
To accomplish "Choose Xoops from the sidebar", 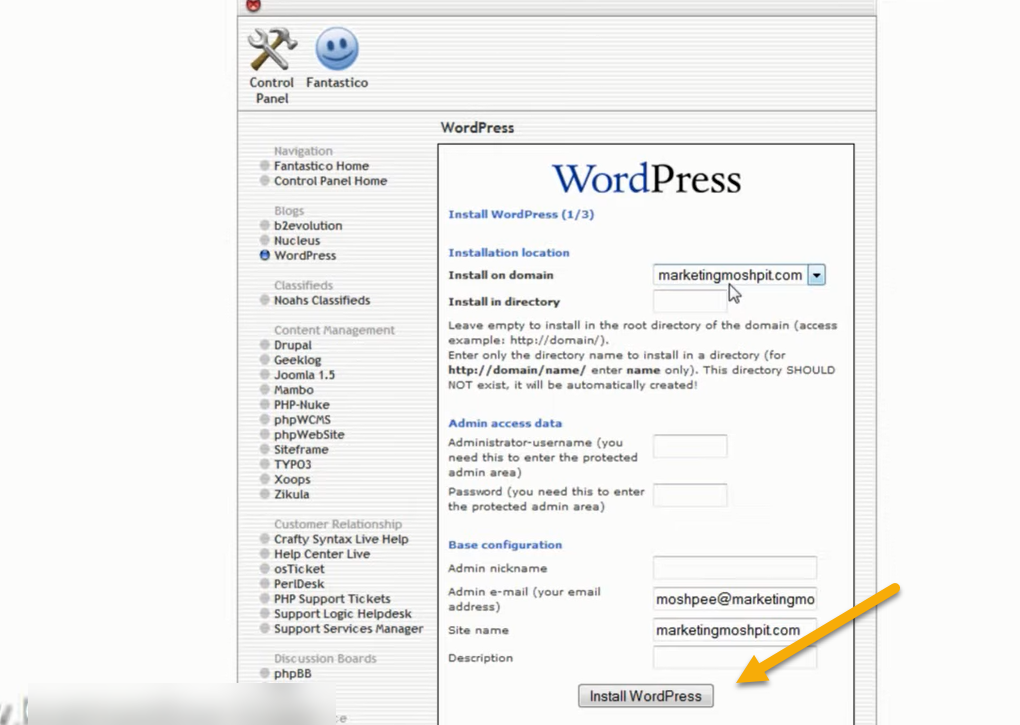I will click(292, 480).
